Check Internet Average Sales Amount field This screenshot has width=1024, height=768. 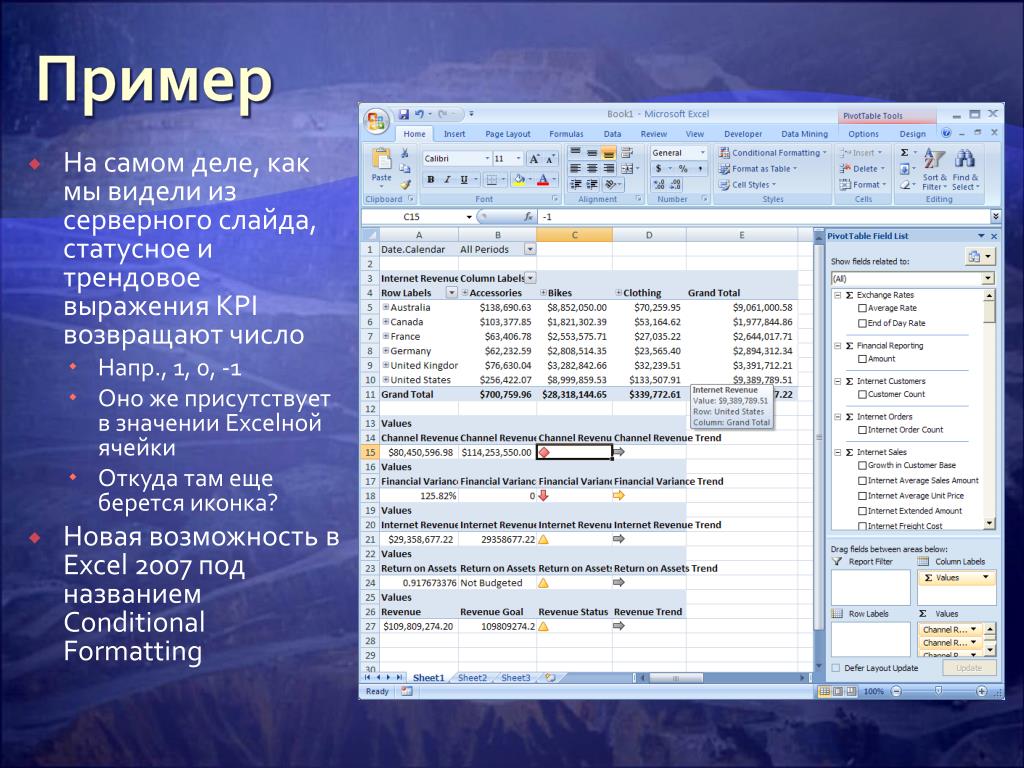pyautogui.click(x=862, y=481)
